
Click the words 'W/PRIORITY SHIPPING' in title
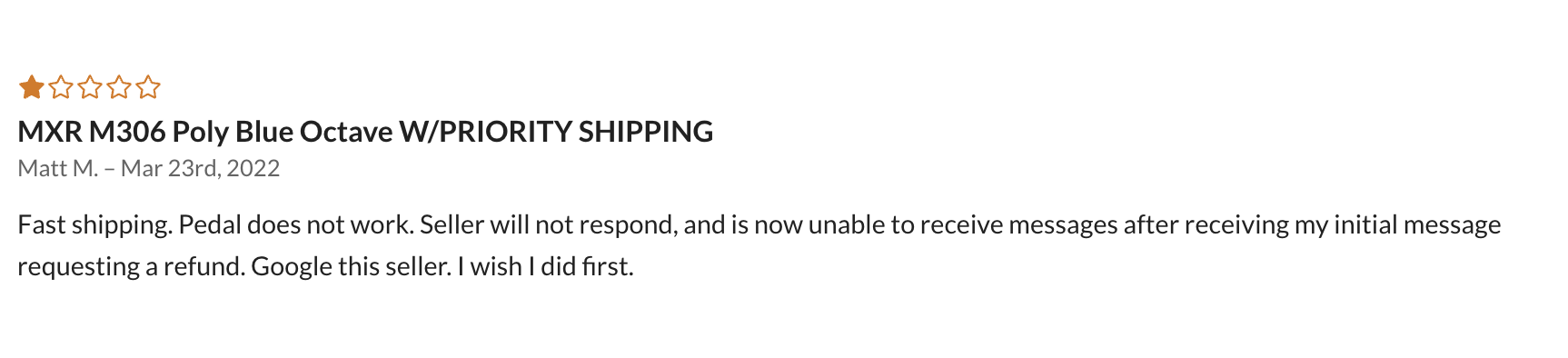(x=556, y=132)
